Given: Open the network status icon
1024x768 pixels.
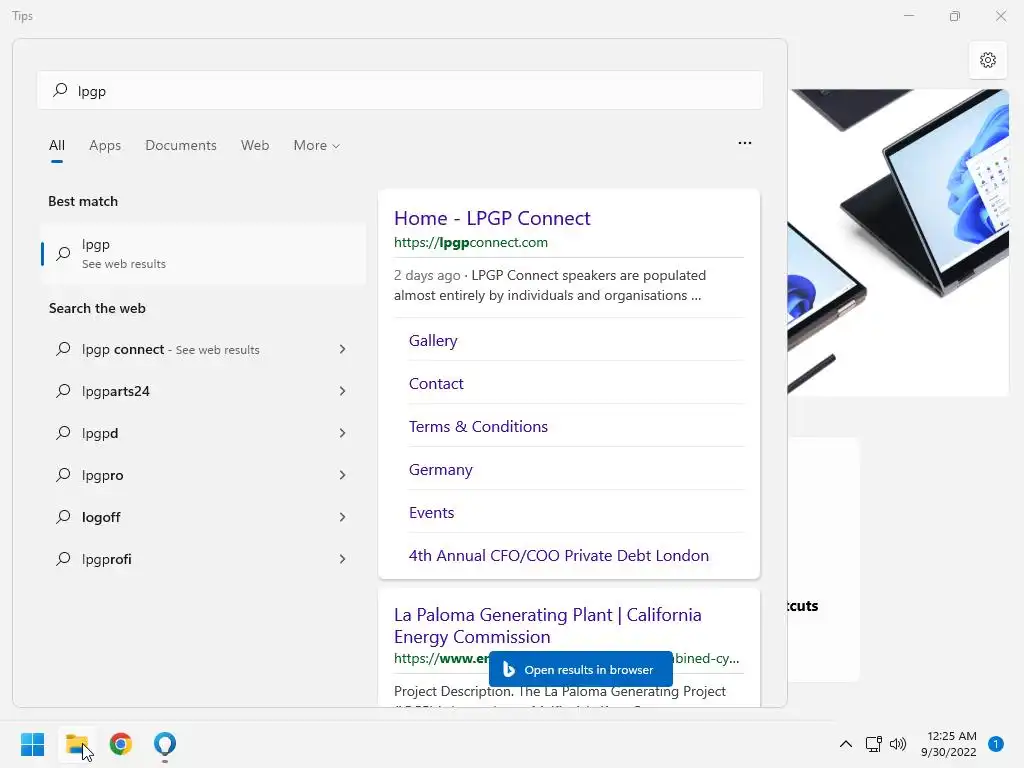Looking at the screenshot, I should 873,744.
